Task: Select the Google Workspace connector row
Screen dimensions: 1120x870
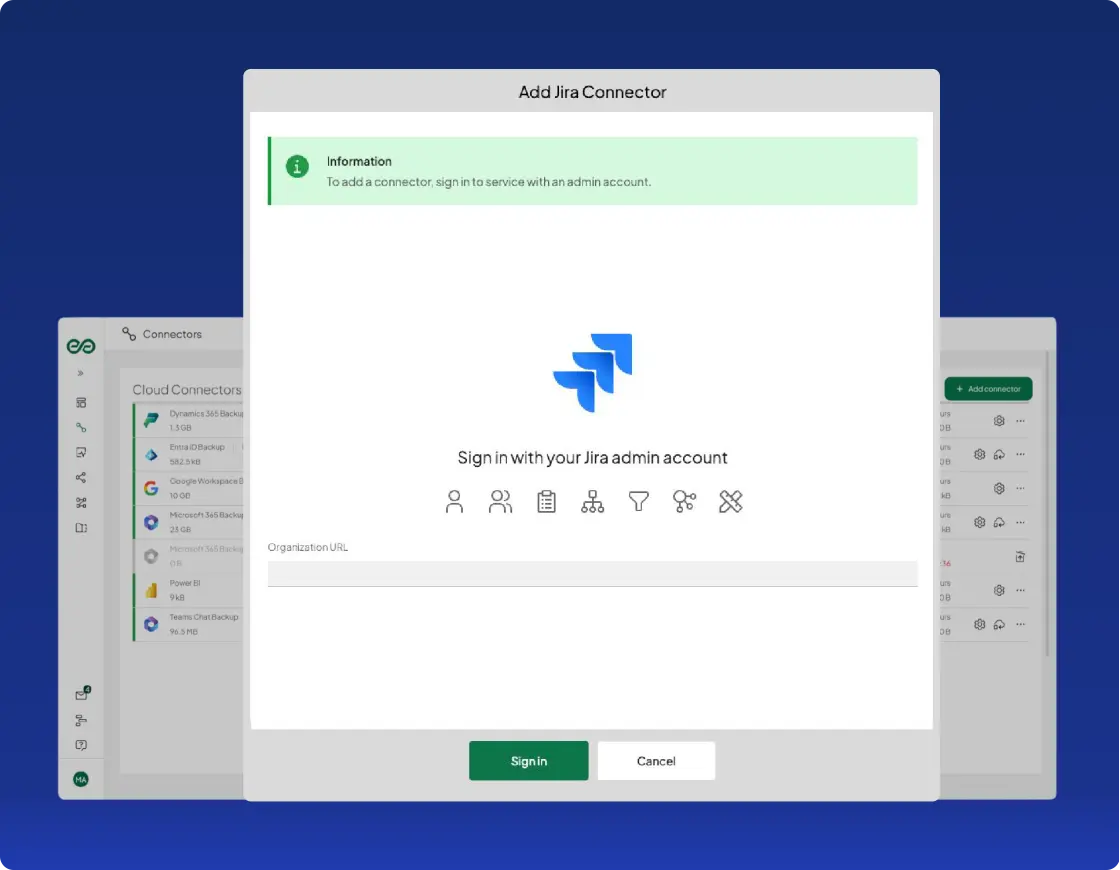Action: 189,488
